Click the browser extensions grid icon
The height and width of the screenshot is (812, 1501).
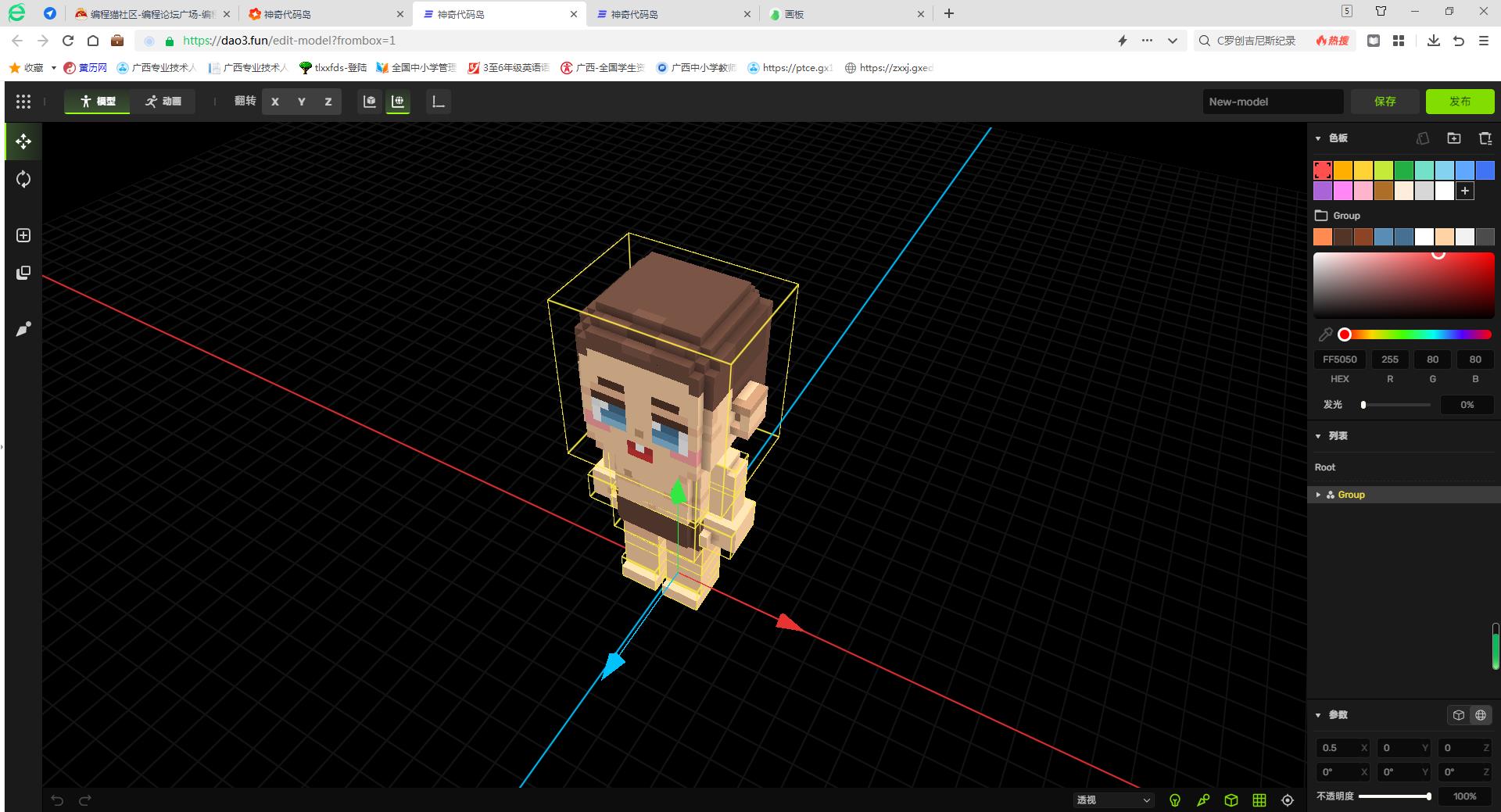tap(1399, 41)
